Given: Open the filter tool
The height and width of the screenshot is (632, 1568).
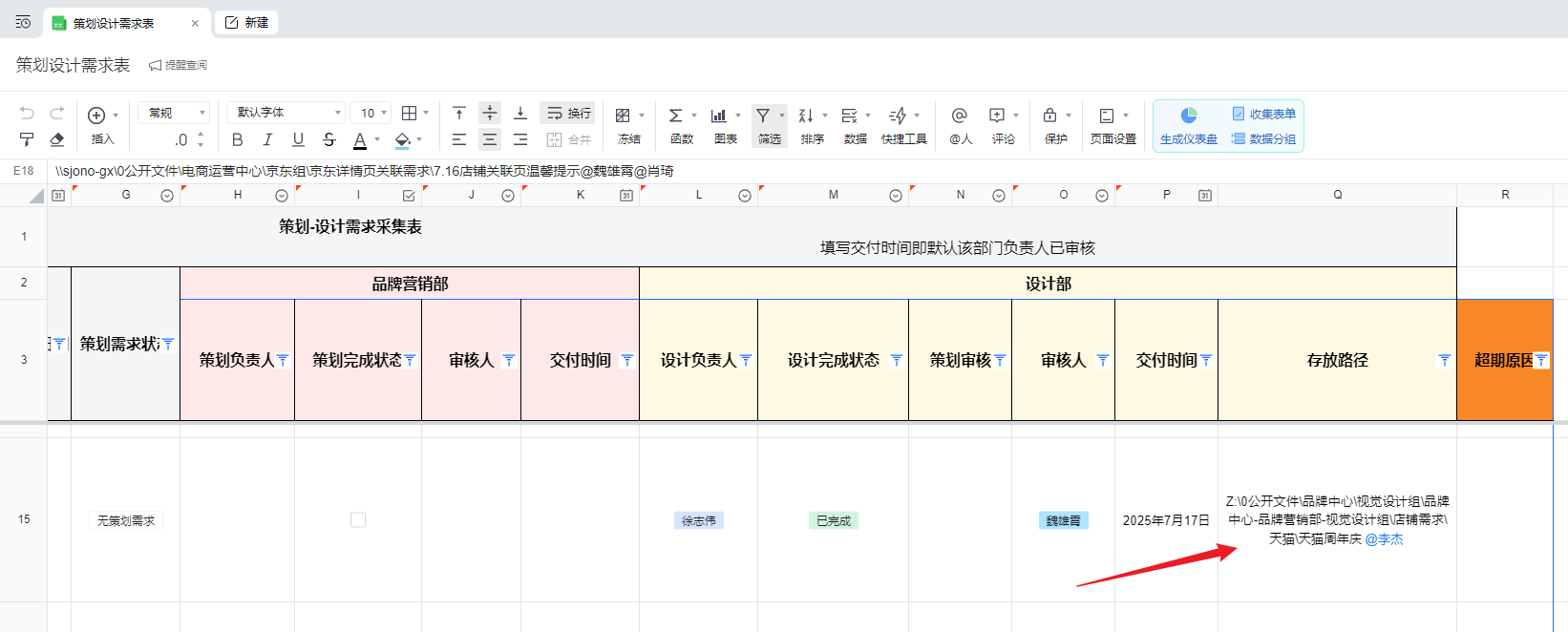Looking at the screenshot, I should 764,116.
